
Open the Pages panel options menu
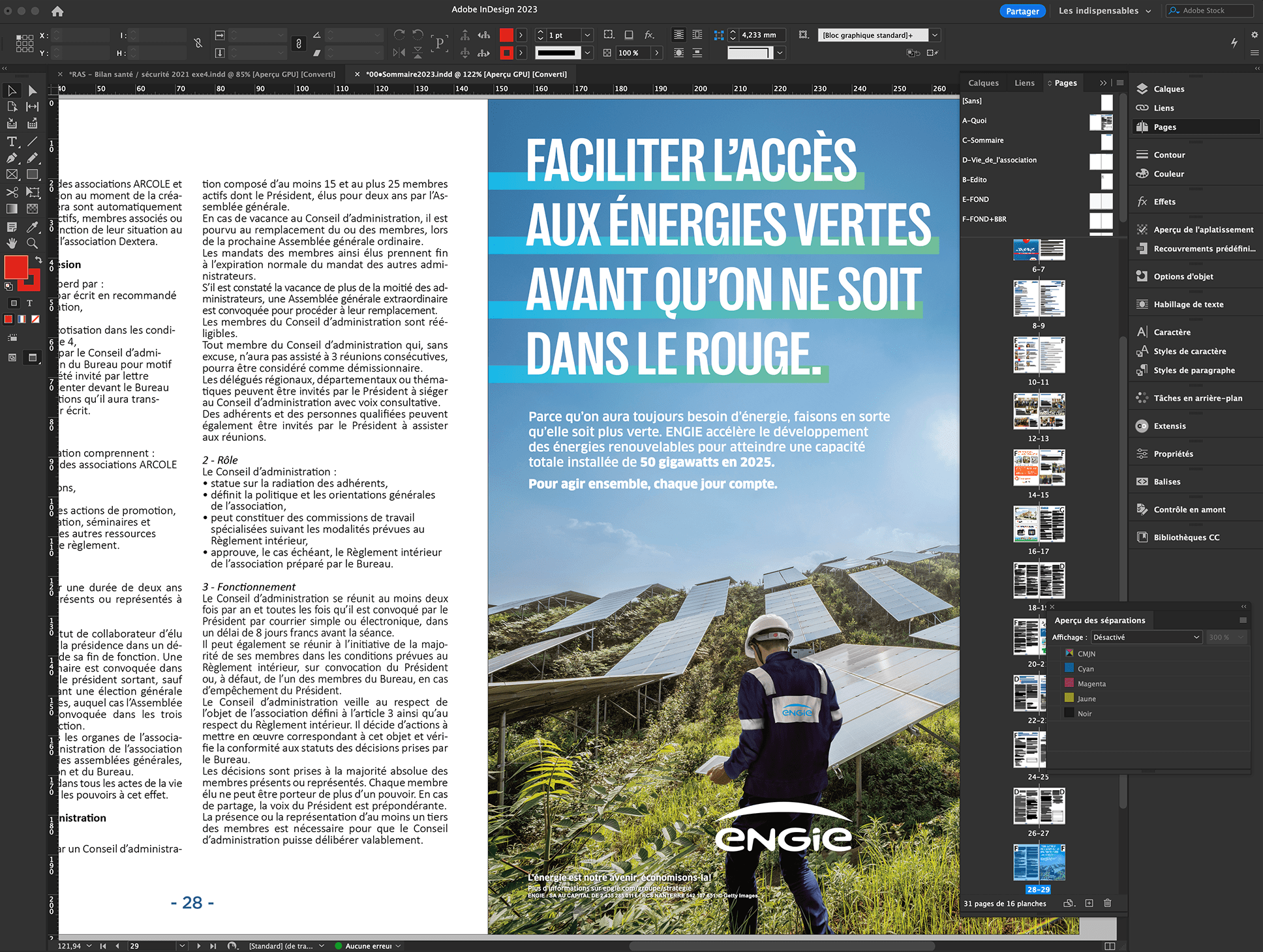[x=1120, y=83]
